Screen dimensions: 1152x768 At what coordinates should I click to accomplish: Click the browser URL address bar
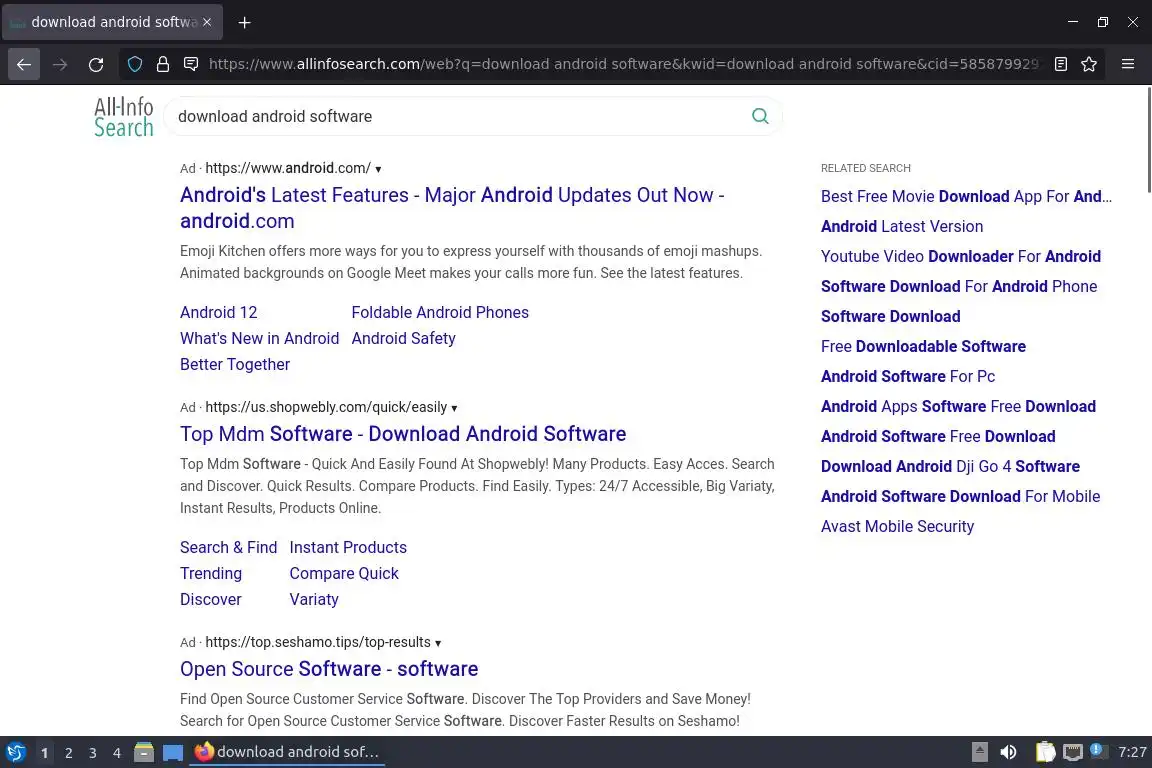(623, 65)
